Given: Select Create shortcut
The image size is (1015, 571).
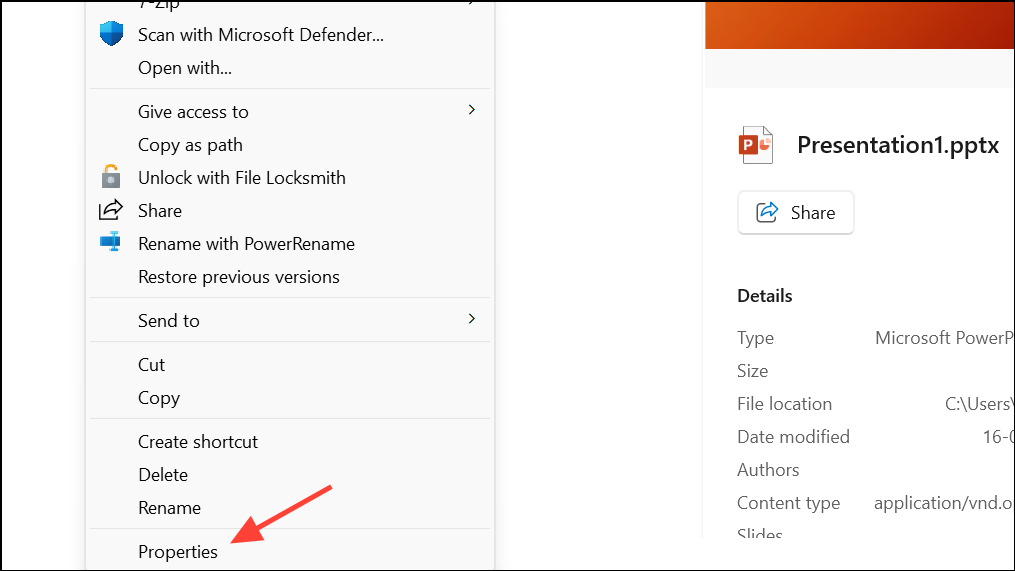Looking at the screenshot, I should coord(198,442).
